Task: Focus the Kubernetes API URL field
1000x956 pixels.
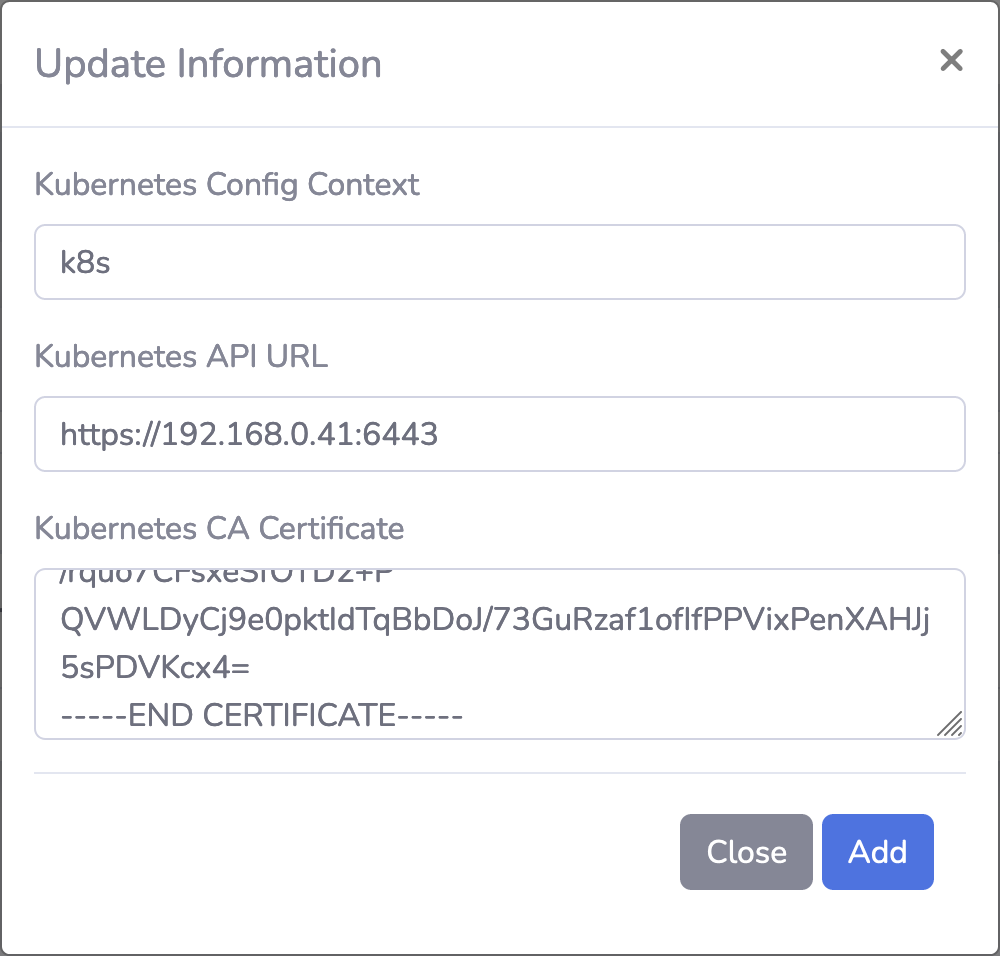Action: point(500,434)
